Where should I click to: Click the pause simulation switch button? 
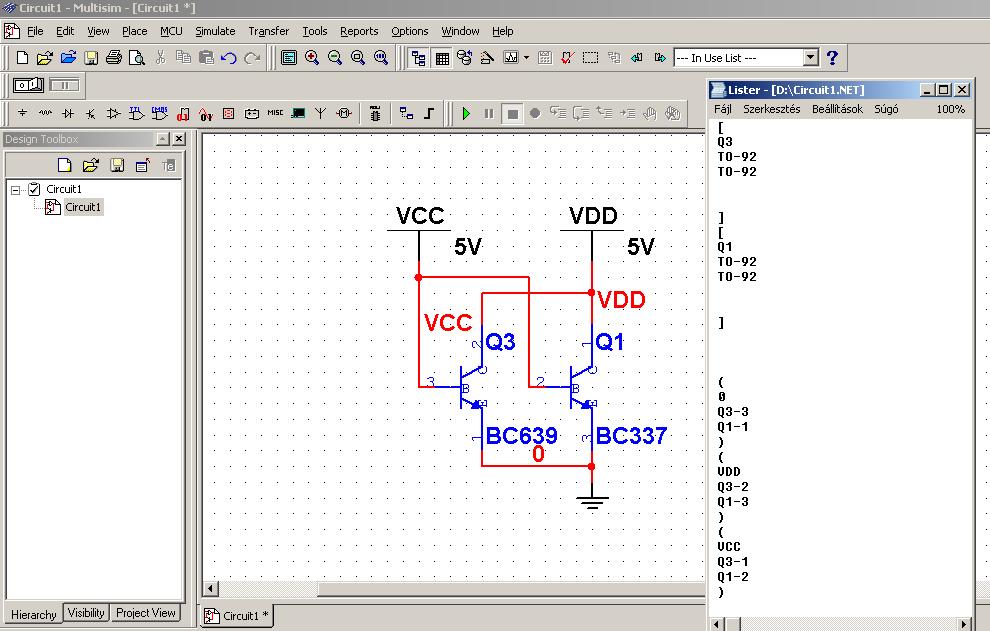tap(64, 85)
